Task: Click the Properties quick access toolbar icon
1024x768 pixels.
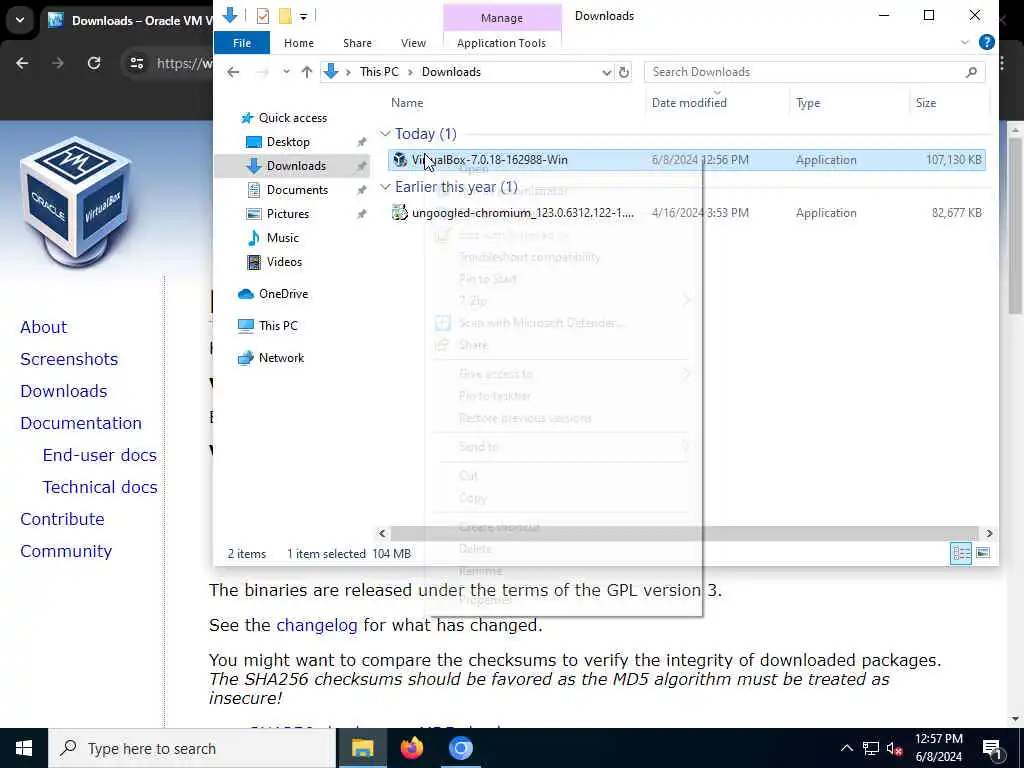Action: [x=263, y=16]
